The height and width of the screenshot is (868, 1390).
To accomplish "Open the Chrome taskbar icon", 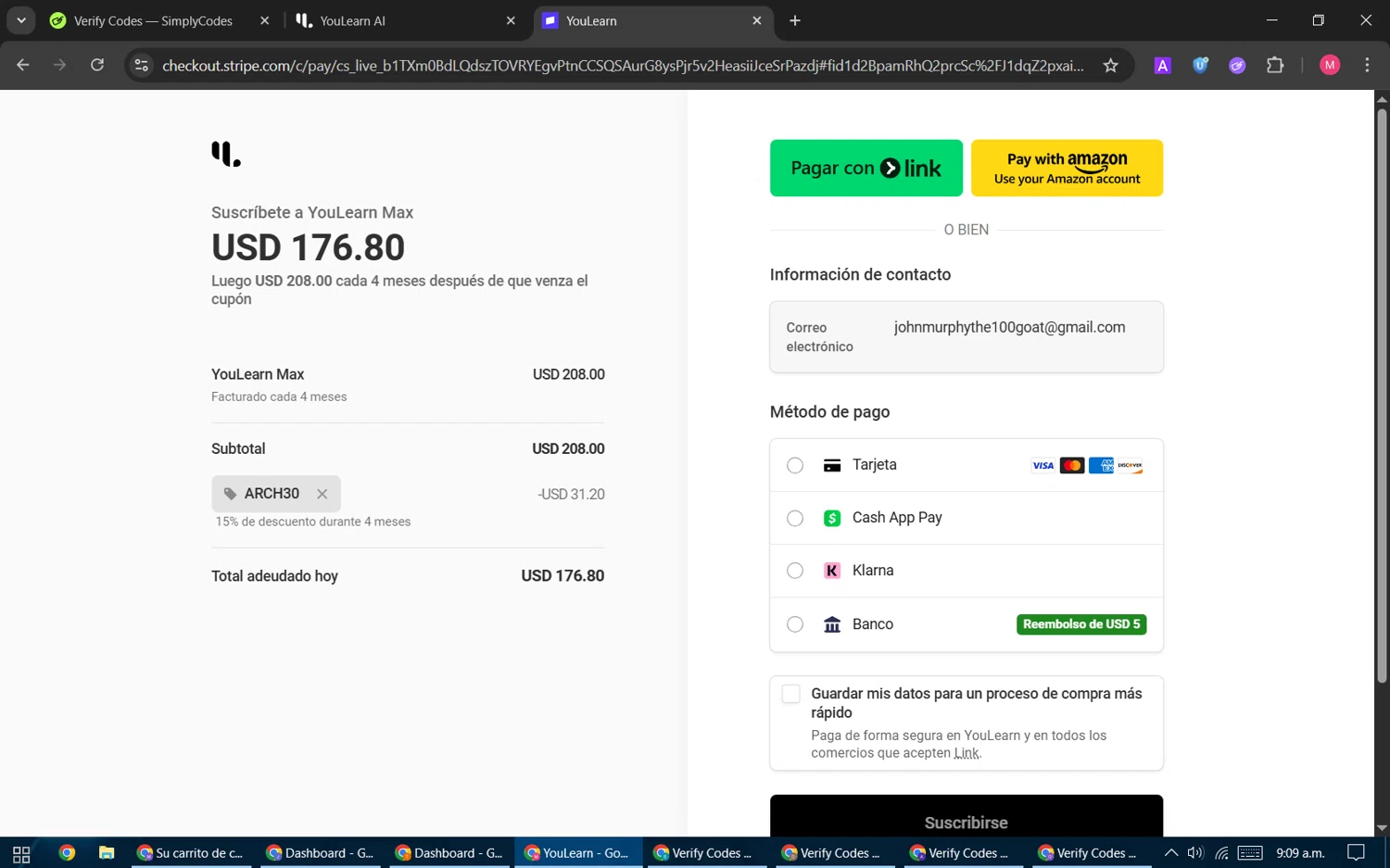I will click(x=67, y=853).
